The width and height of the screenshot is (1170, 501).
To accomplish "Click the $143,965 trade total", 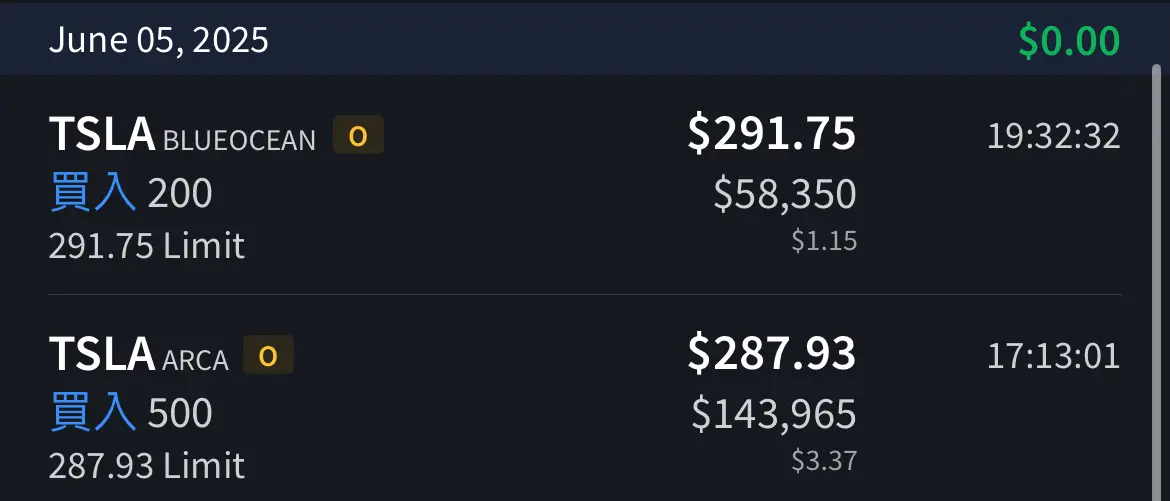I will click(x=775, y=414).
